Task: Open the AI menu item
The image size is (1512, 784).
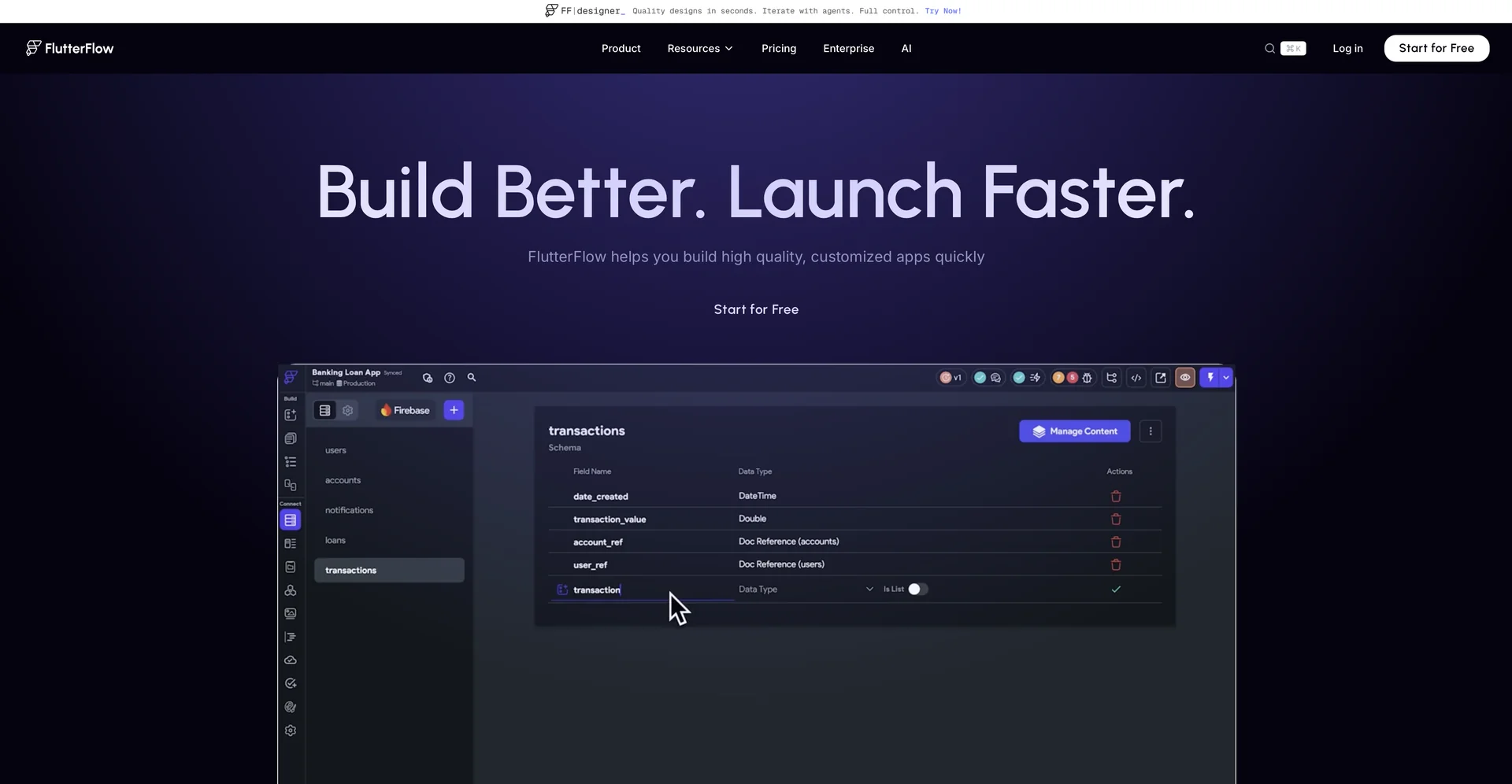Action: pyautogui.click(x=906, y=48)
